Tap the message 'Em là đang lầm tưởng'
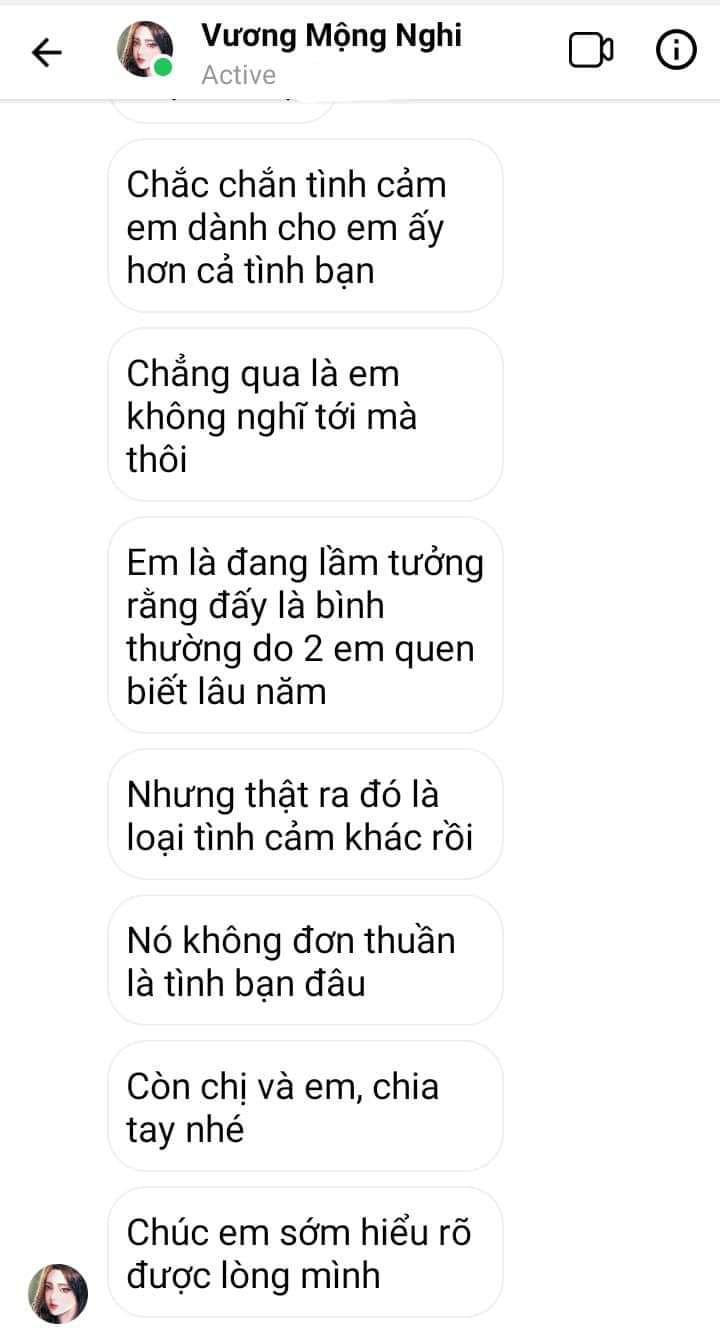This screenshot has width=720, height=1328. [x=305, y=627]
